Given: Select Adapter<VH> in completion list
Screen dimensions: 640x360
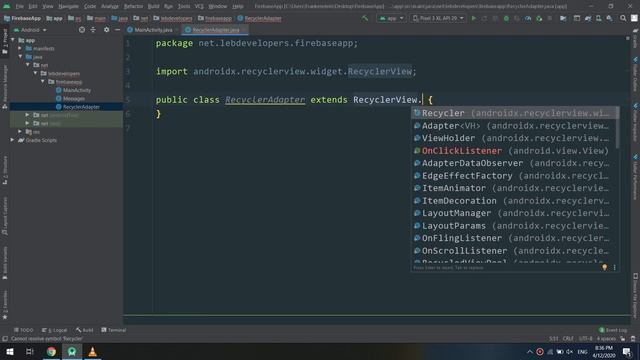Looking at the screenshot, I should [x=514, y=126].
